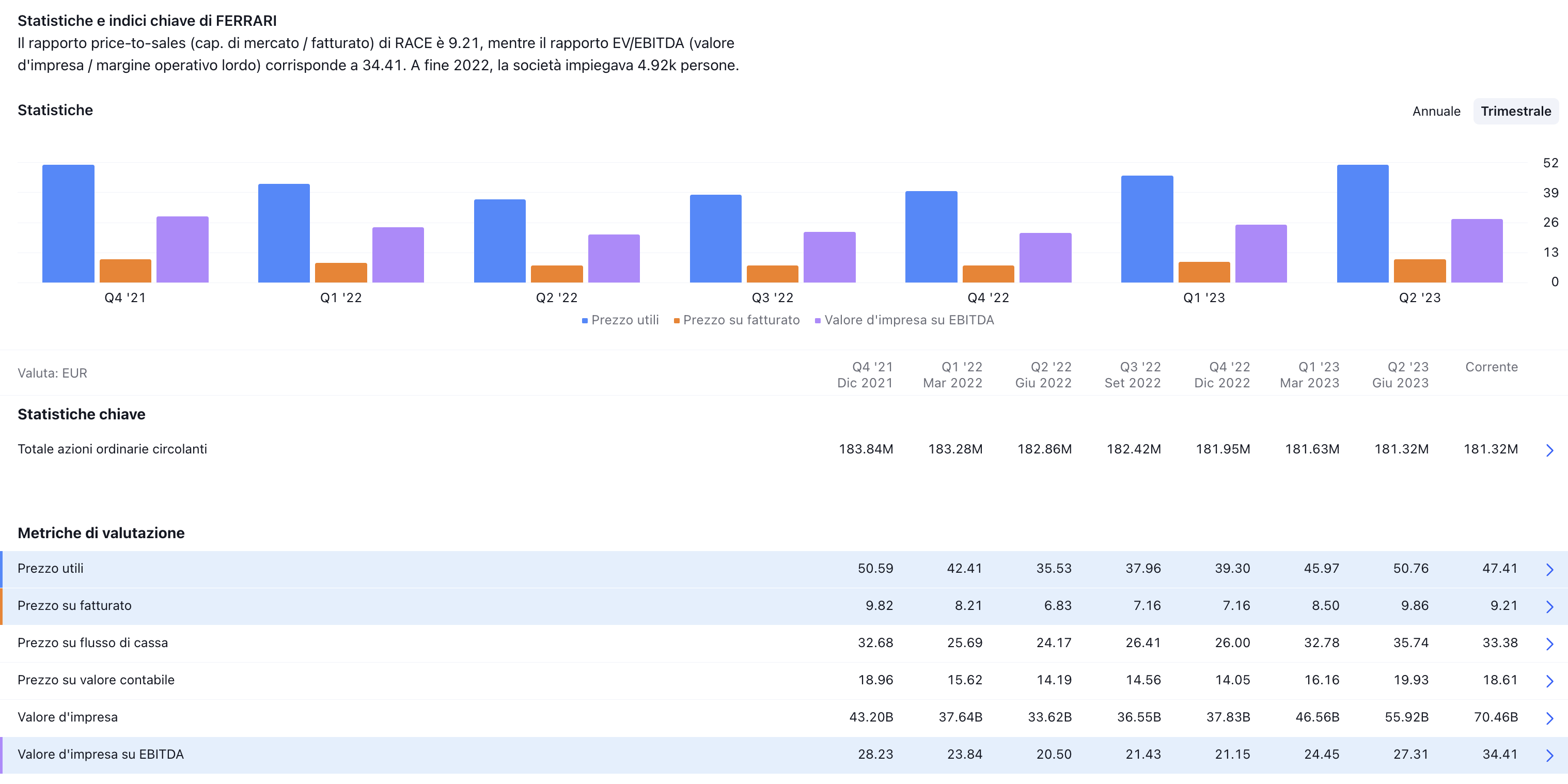1568x784 pixels.
Task: Select the Prezzo su fatturato row label
Action: pos(74,605)
